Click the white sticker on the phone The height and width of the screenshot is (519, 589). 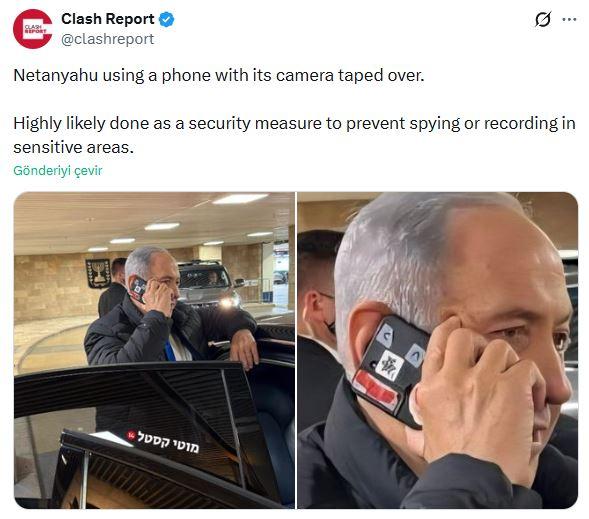[389, 365]
